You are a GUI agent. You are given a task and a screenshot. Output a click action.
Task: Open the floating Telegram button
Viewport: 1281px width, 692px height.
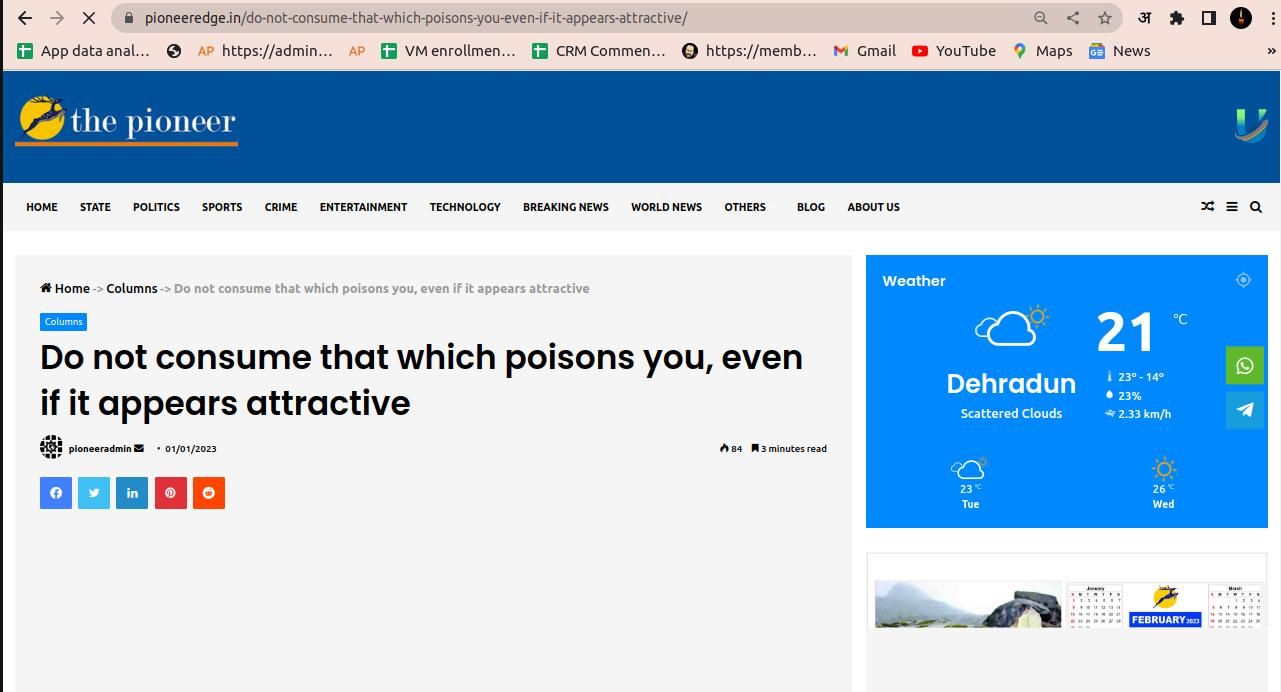[1245, 410]
